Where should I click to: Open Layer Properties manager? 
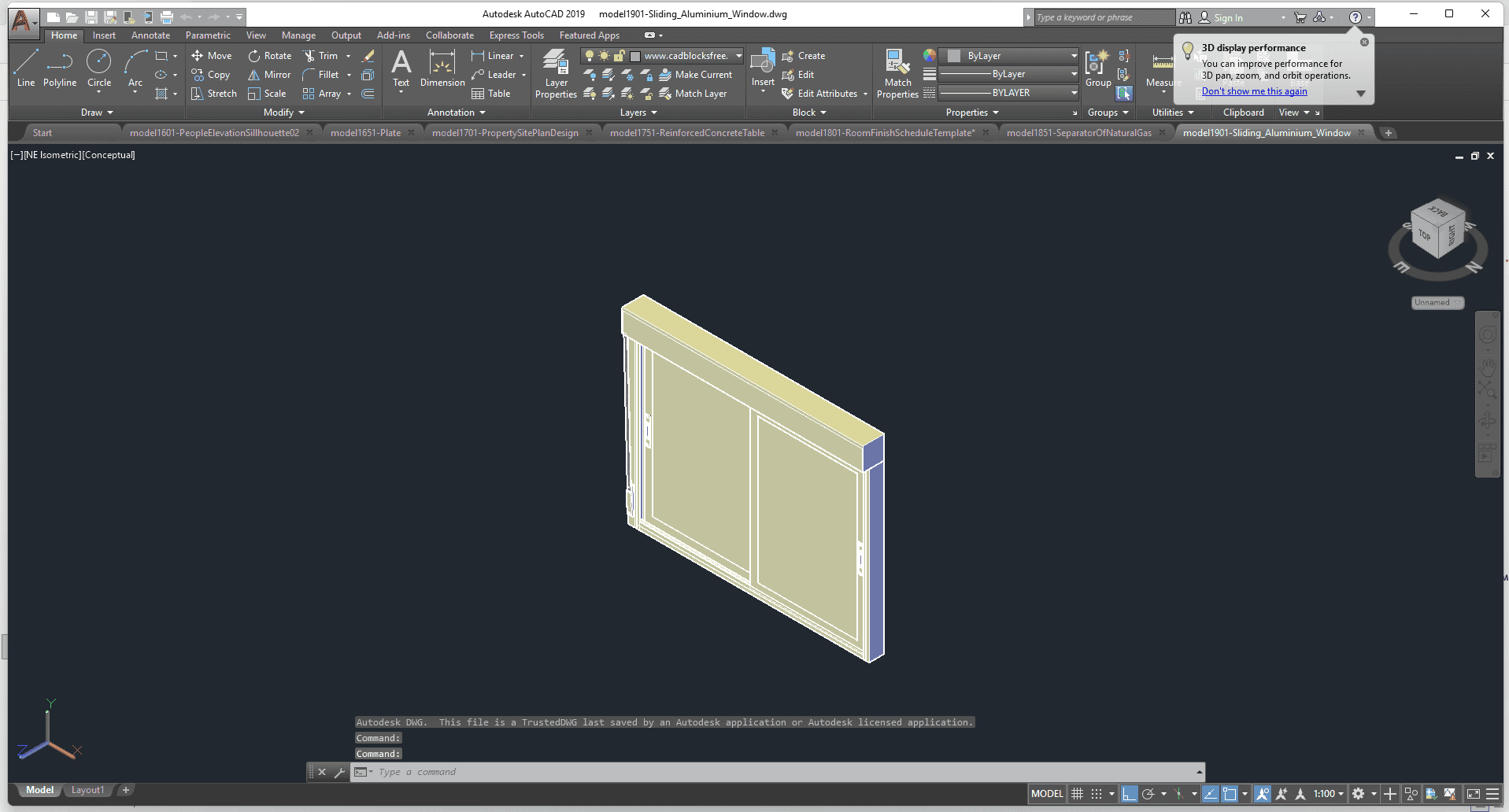(556, 74)
